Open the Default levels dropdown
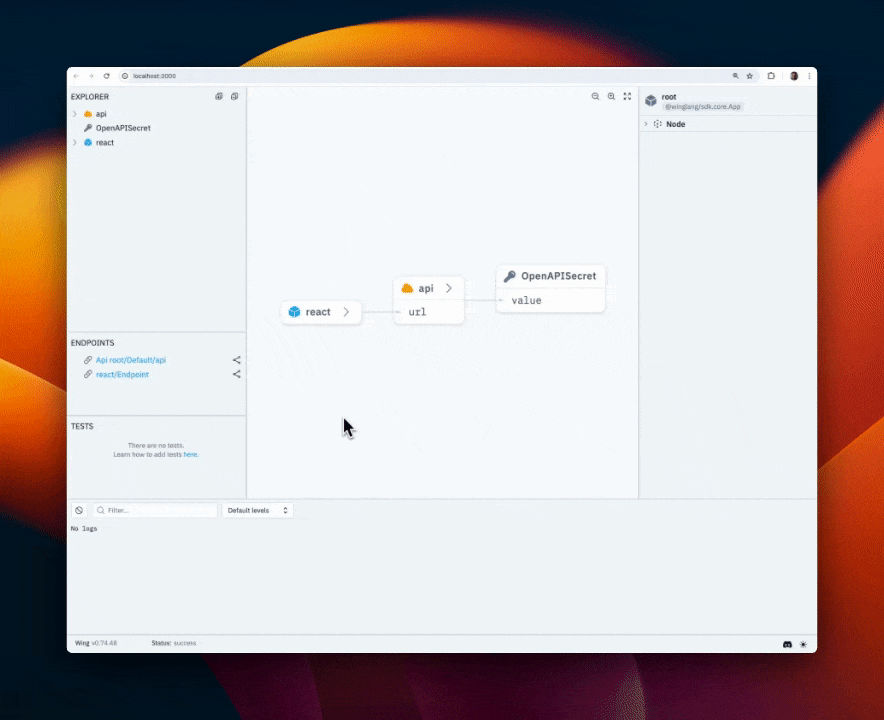The height and width of the screenshot is (720, 884). 257,510
